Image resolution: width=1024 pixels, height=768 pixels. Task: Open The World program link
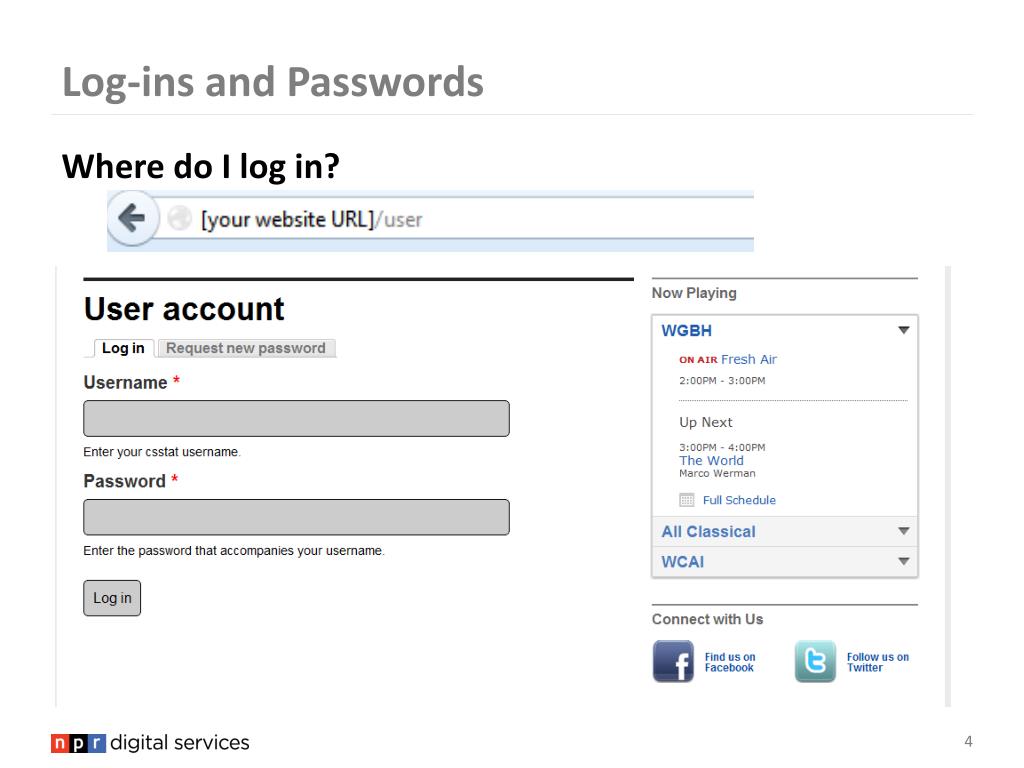(x=711, y=460)
